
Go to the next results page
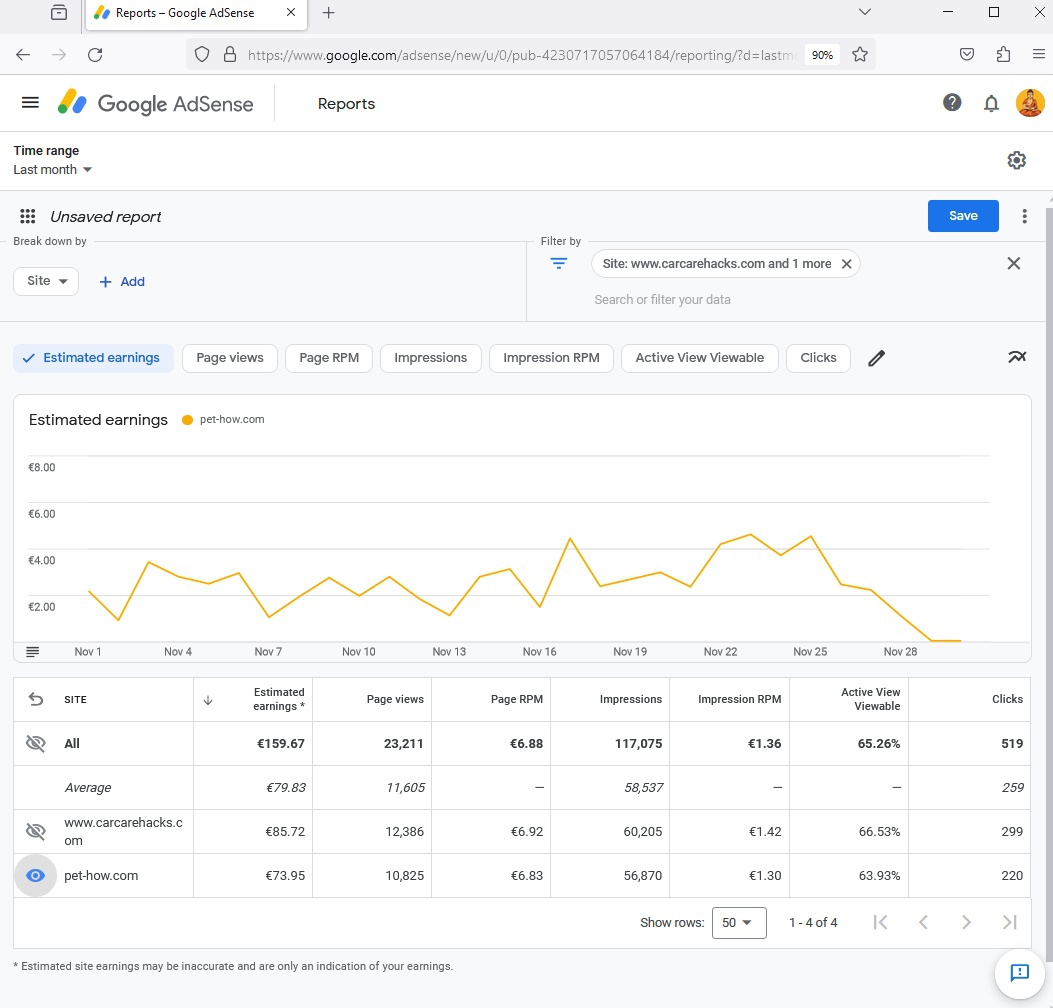click(x=966, y=923)
